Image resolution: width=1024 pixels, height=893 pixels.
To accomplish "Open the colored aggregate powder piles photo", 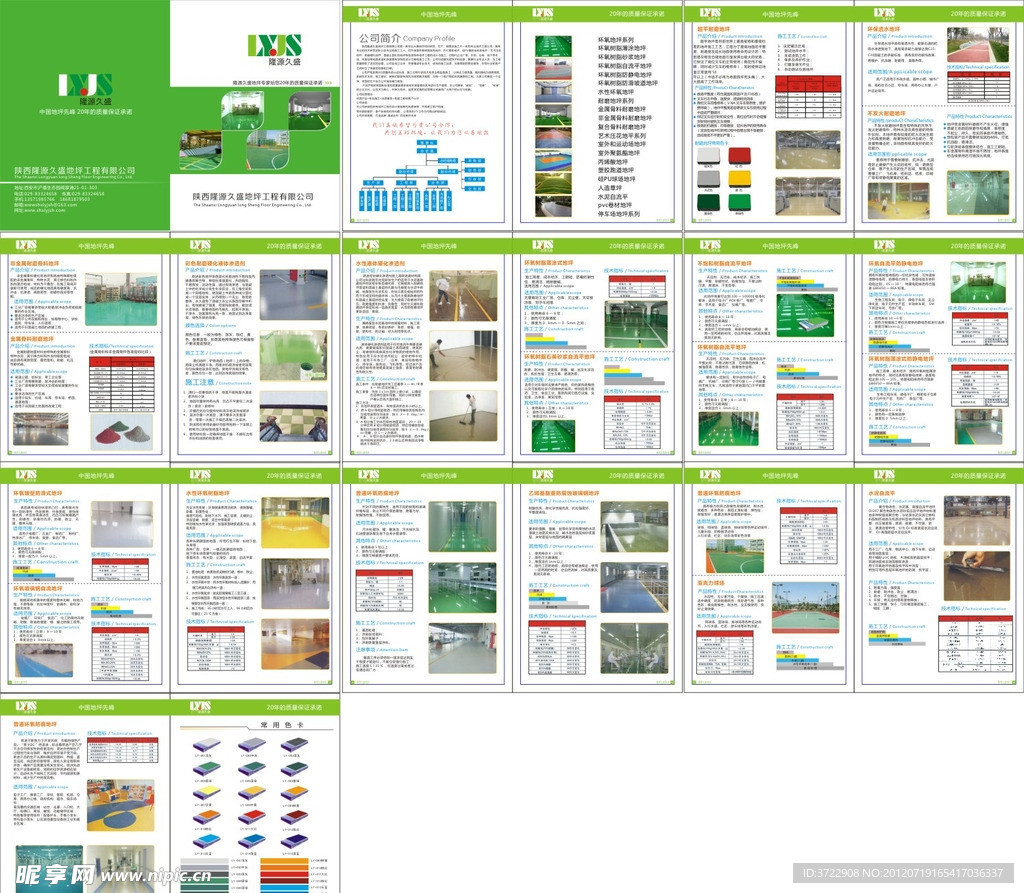I will click(123, 432).
